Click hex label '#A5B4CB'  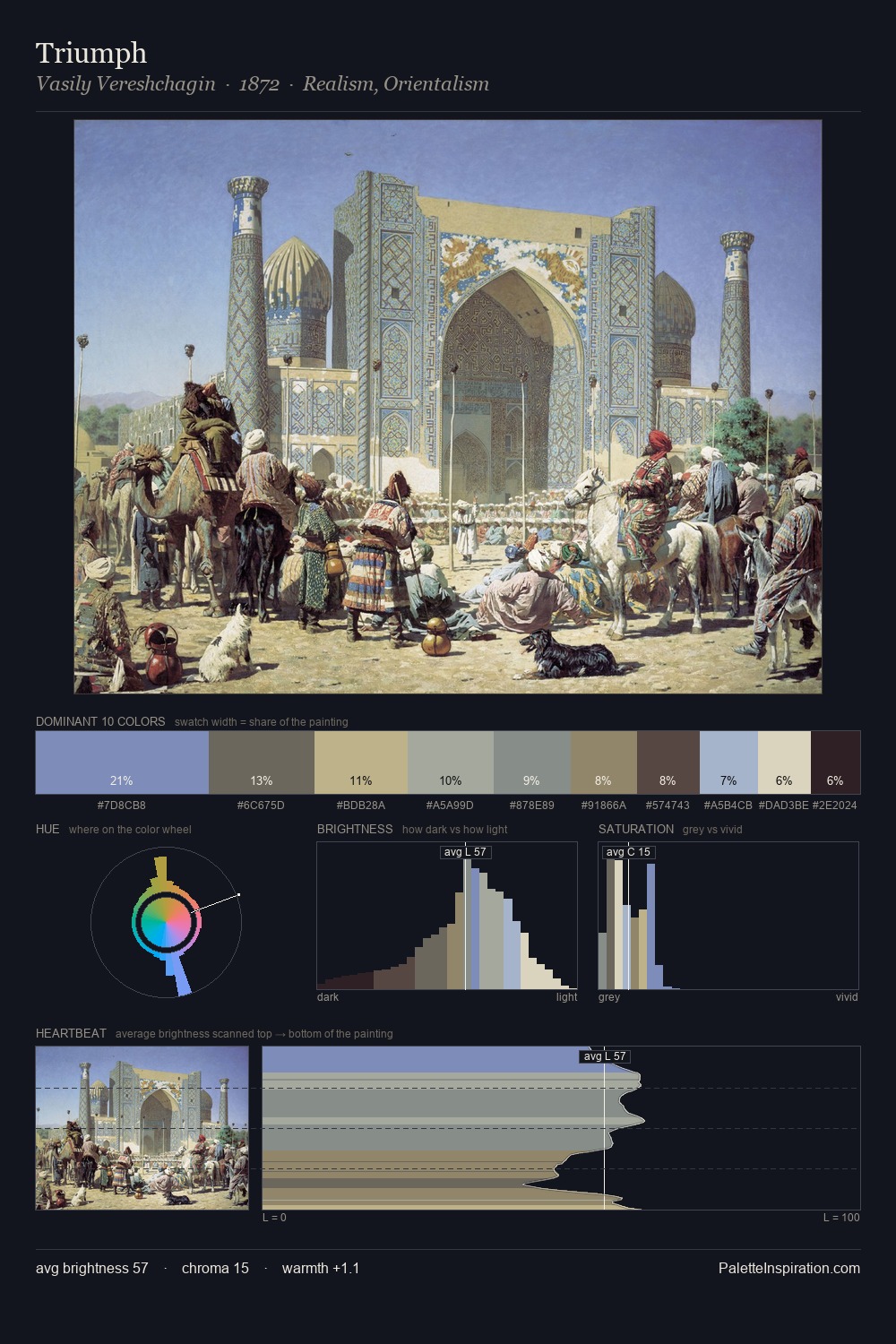point(728,806)
